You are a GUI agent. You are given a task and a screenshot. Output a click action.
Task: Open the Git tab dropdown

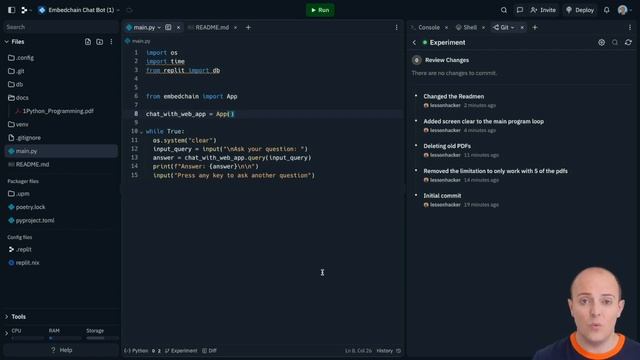point(512,27)
